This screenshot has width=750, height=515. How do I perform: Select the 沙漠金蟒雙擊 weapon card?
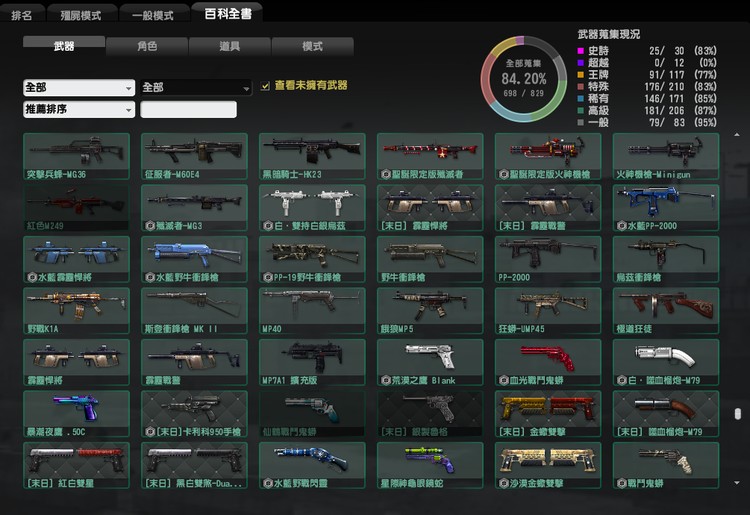point(548,466)
